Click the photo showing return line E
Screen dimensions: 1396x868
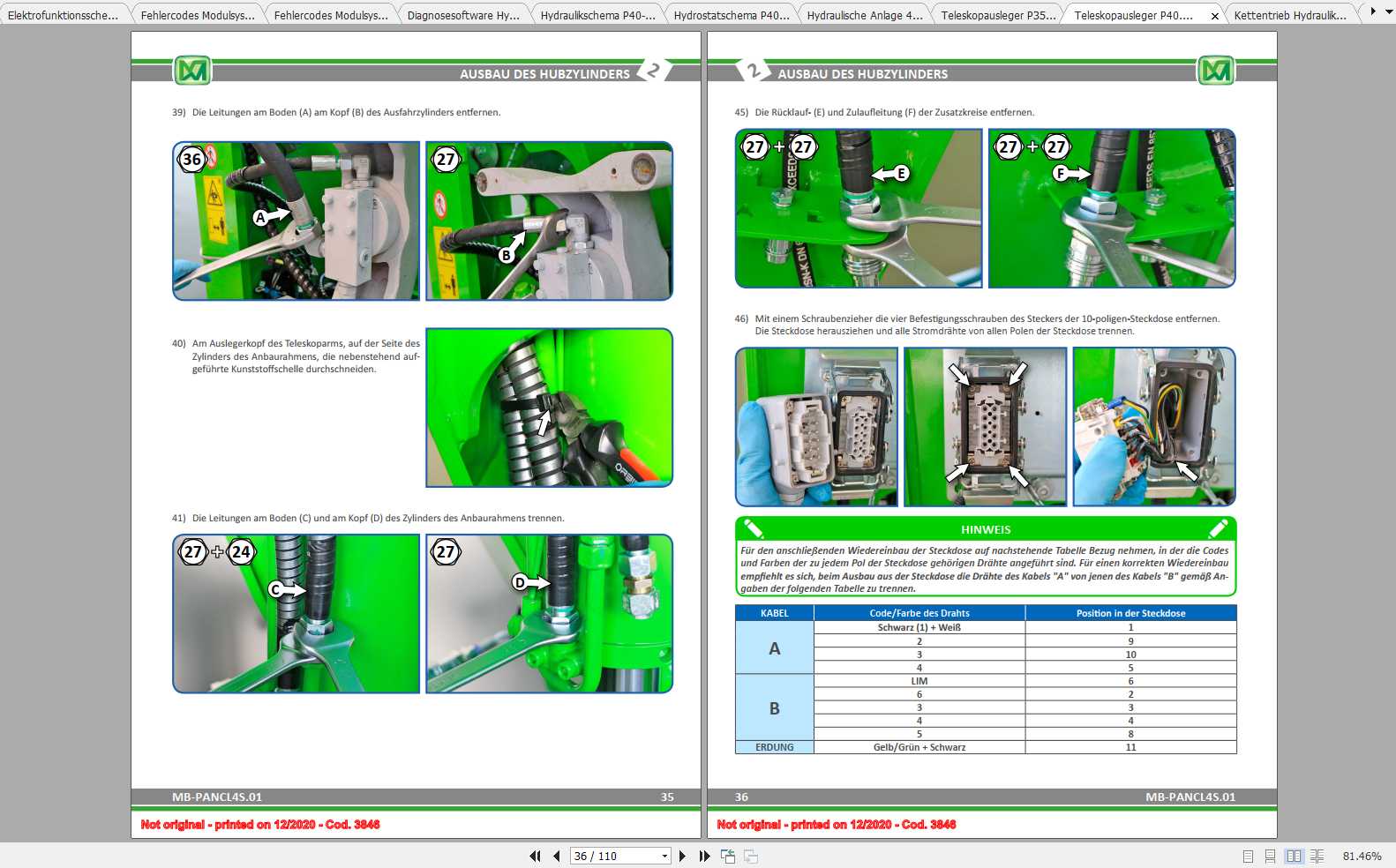coord(859,208)
